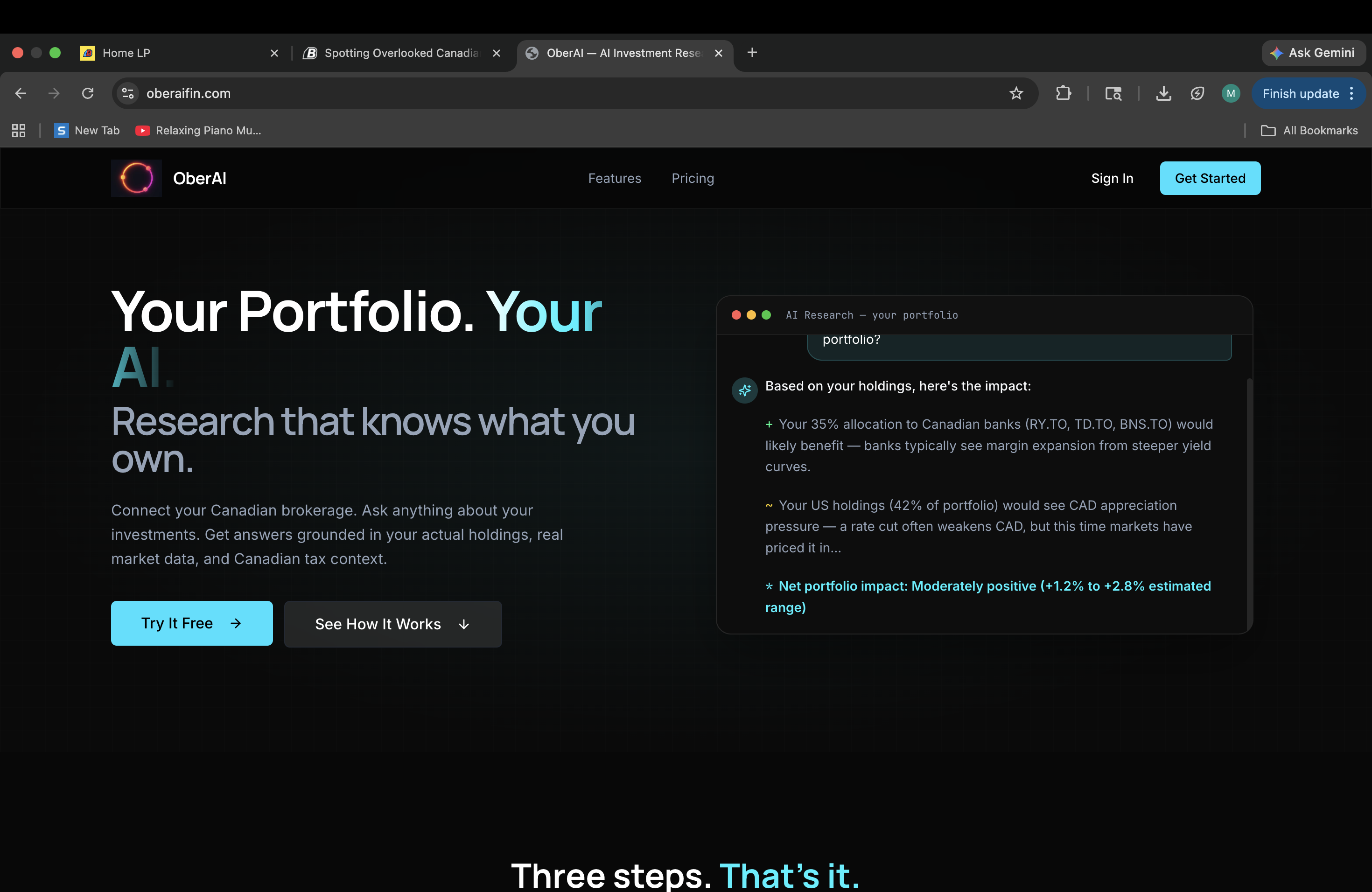
Task: Open Pricing navigation link
Action: pyautogui.click(x=693, y=179)
